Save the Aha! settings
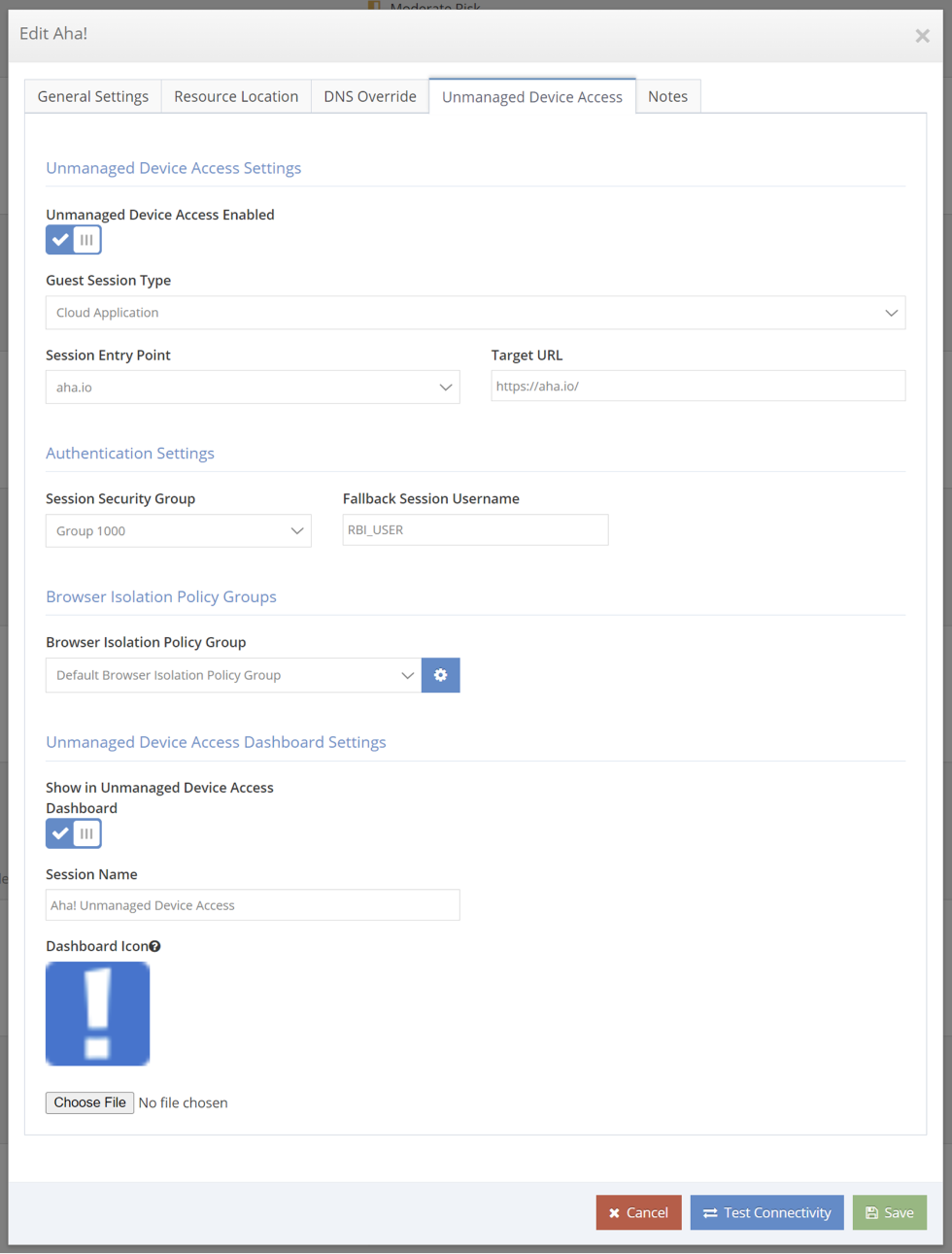 click(x=890, y=1212)
